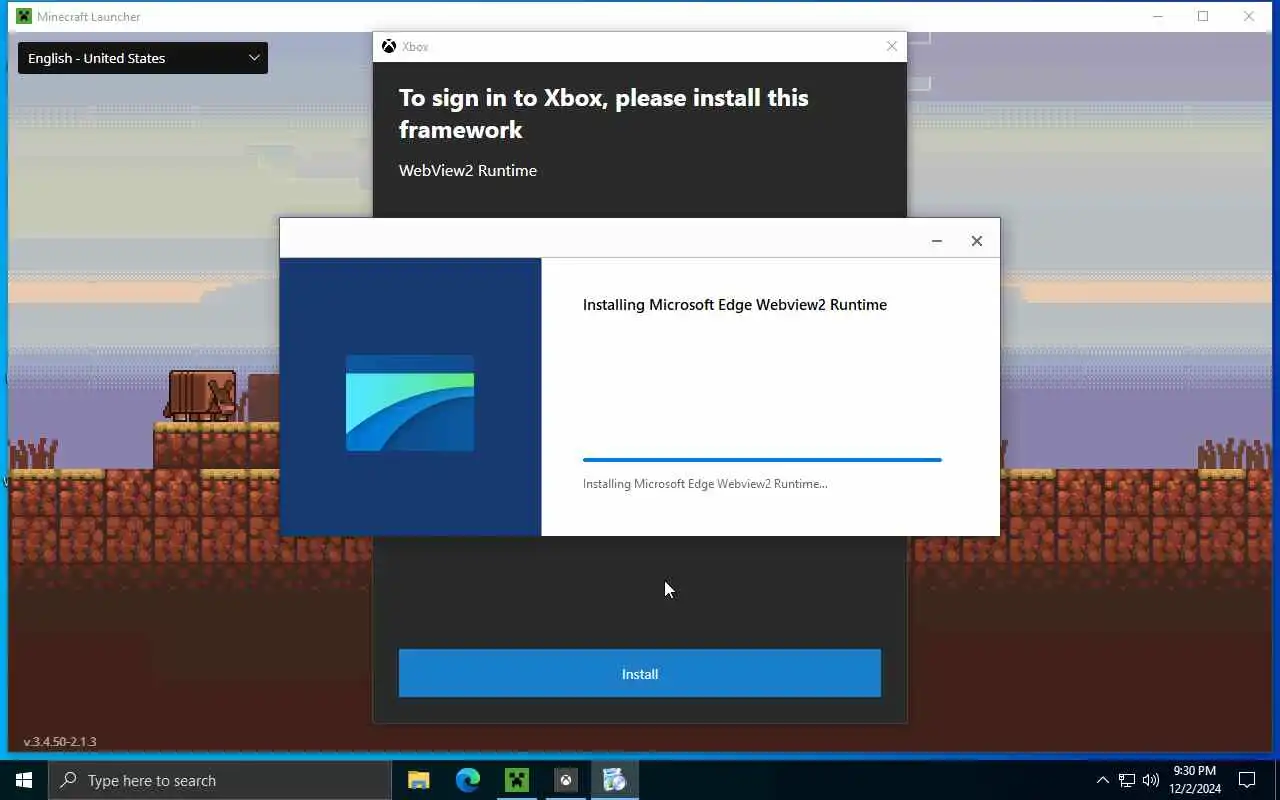Click the 'To sign in to Xbox' heading
This screenshot has width=1280, height=800.
(604, 113)
